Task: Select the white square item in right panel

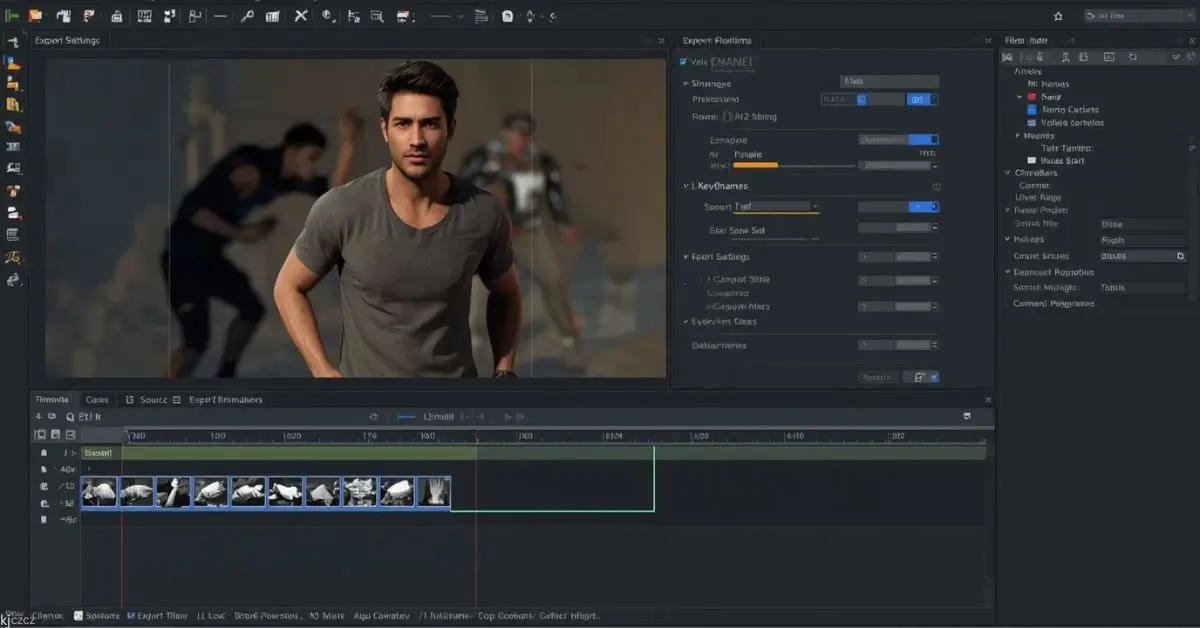Action: point(1031,160)
